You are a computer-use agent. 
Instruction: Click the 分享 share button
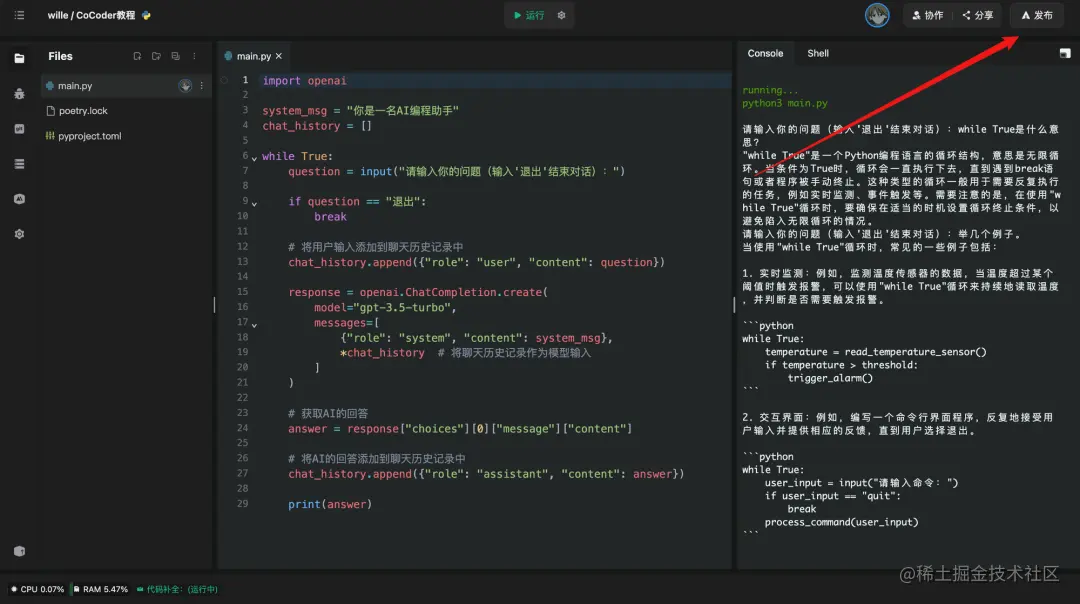[978, 15]
